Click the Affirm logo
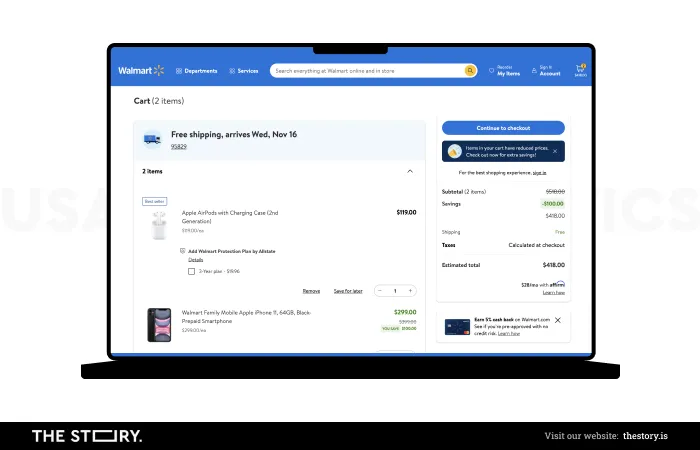700x450 pixels. pos(557,284)
